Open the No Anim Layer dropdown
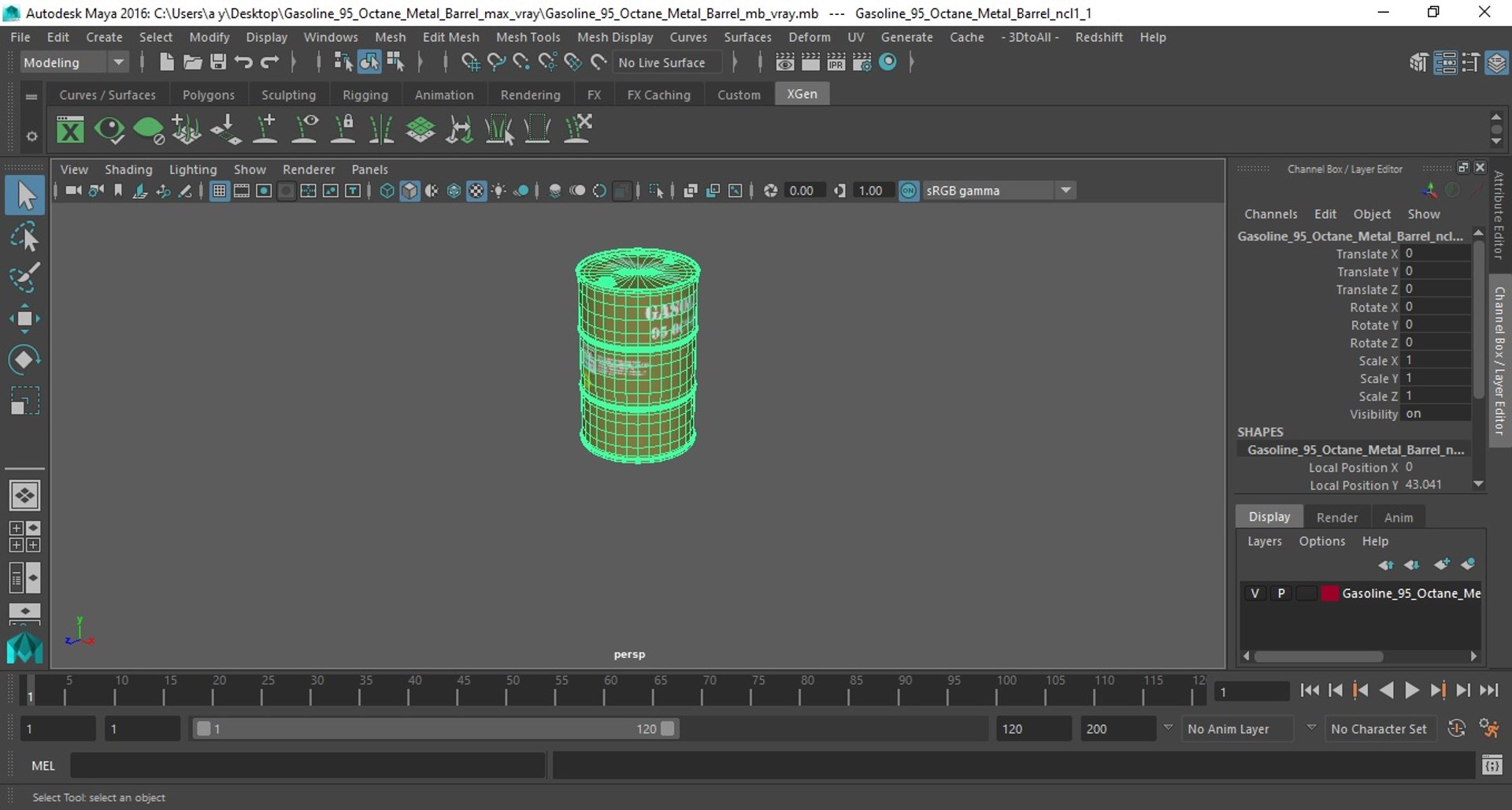The image size is (1512, 810). pyautogui.click(x=1238, y=729)
